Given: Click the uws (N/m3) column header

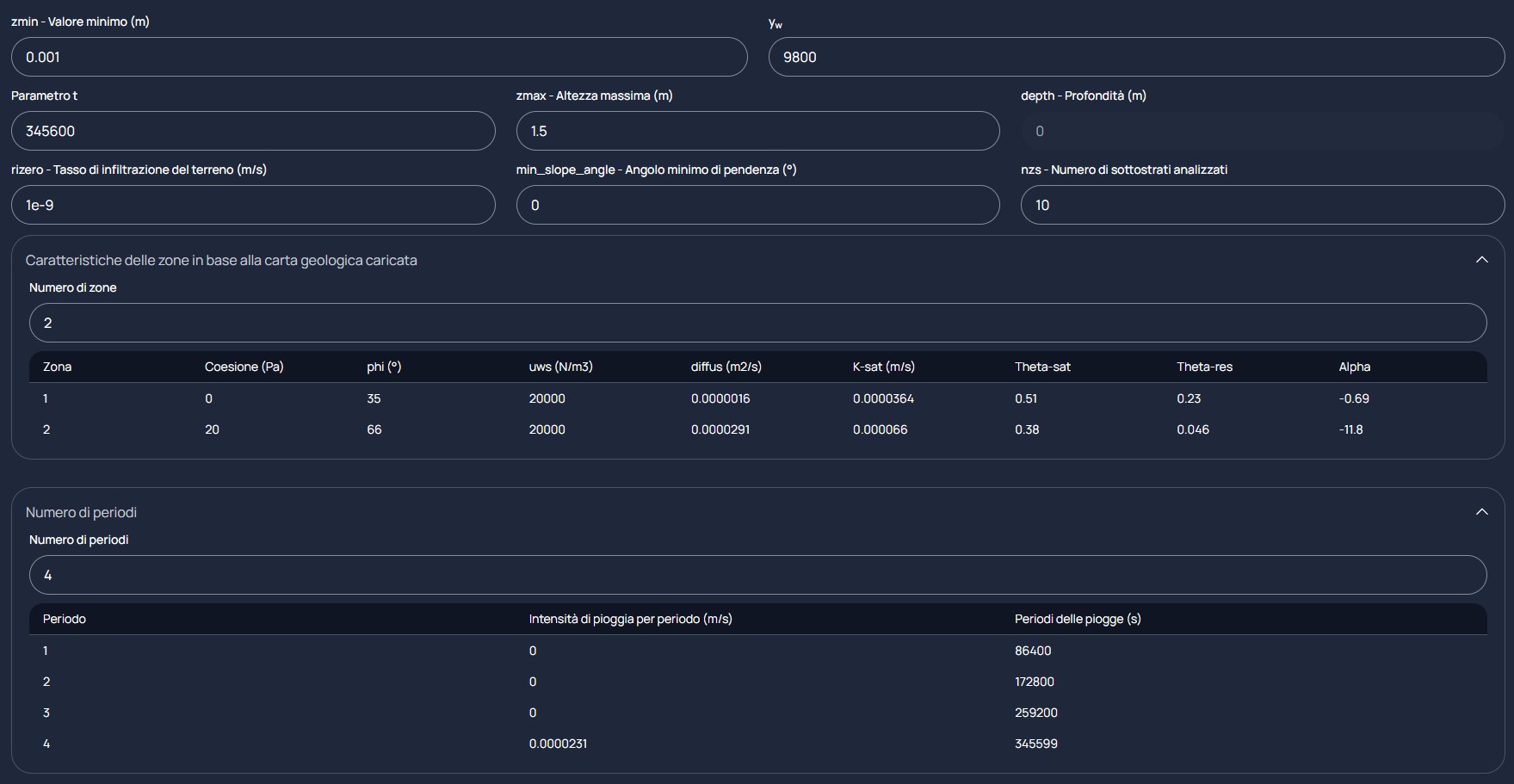Looking at the screenshot, I should 560,367.
